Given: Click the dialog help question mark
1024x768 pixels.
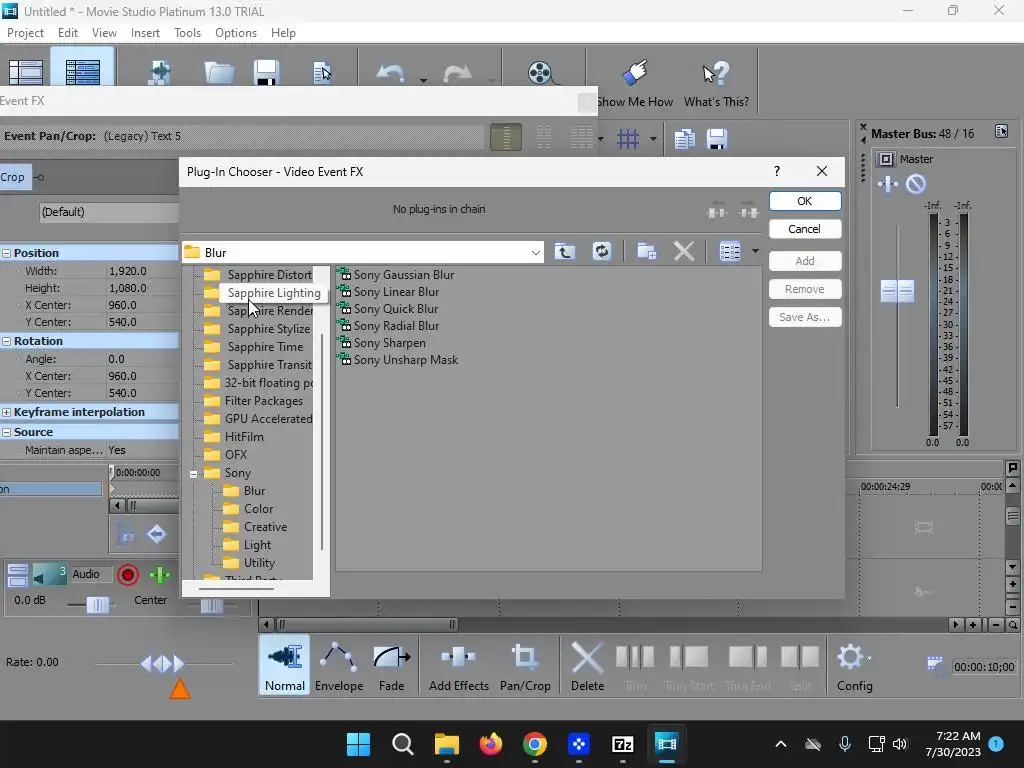Looking at the screenshot, I should click(x=776, y=171).
